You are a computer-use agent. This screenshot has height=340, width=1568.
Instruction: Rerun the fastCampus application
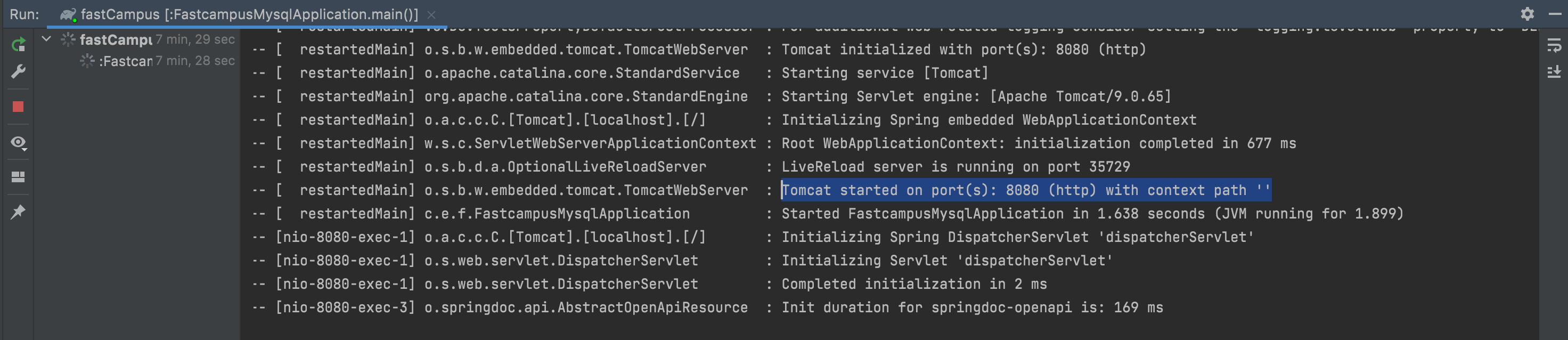coord(18,44)
